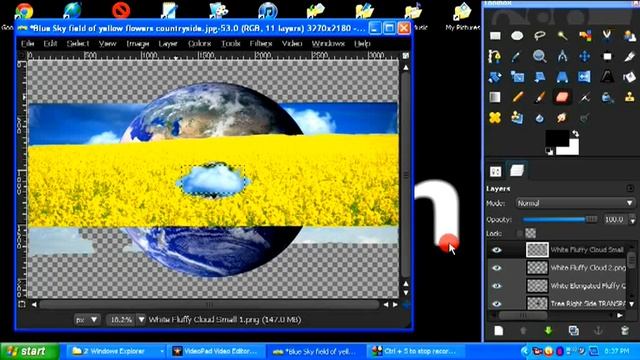Screen dimensions: 640x360
Task: Select the Paintbrush tool
Action: point(540,97)
